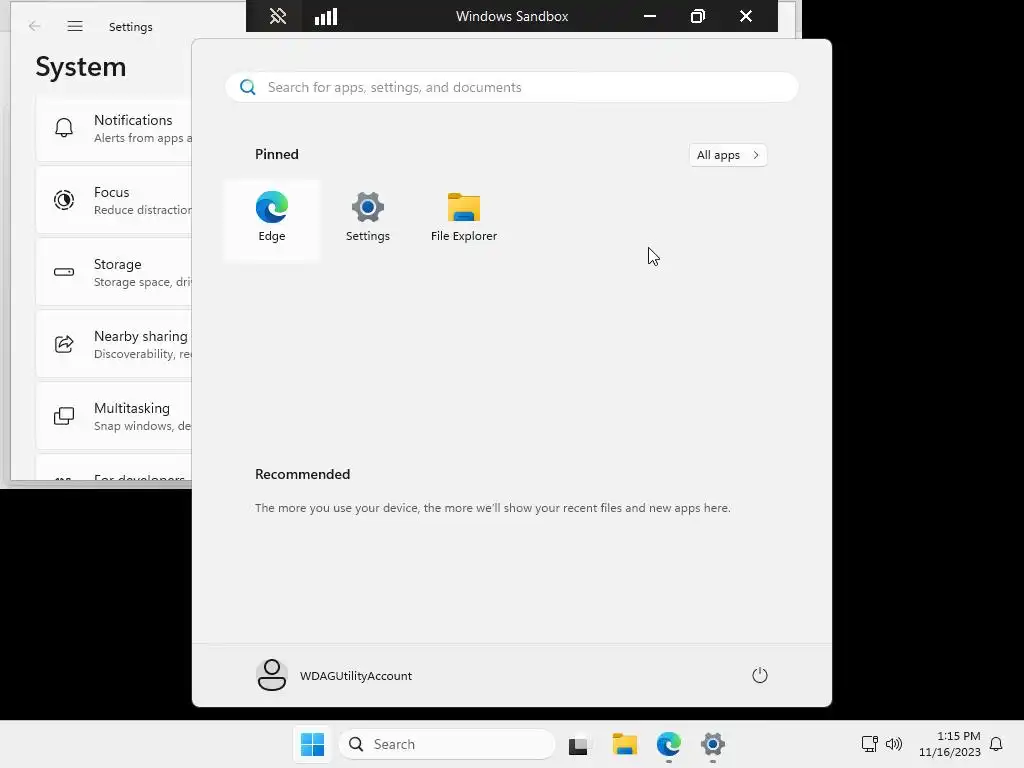This screenshot has width=1024, height=768.
Task: Click the "Pinned" heading
Action: pyautogui.click(x=277, y=154)
